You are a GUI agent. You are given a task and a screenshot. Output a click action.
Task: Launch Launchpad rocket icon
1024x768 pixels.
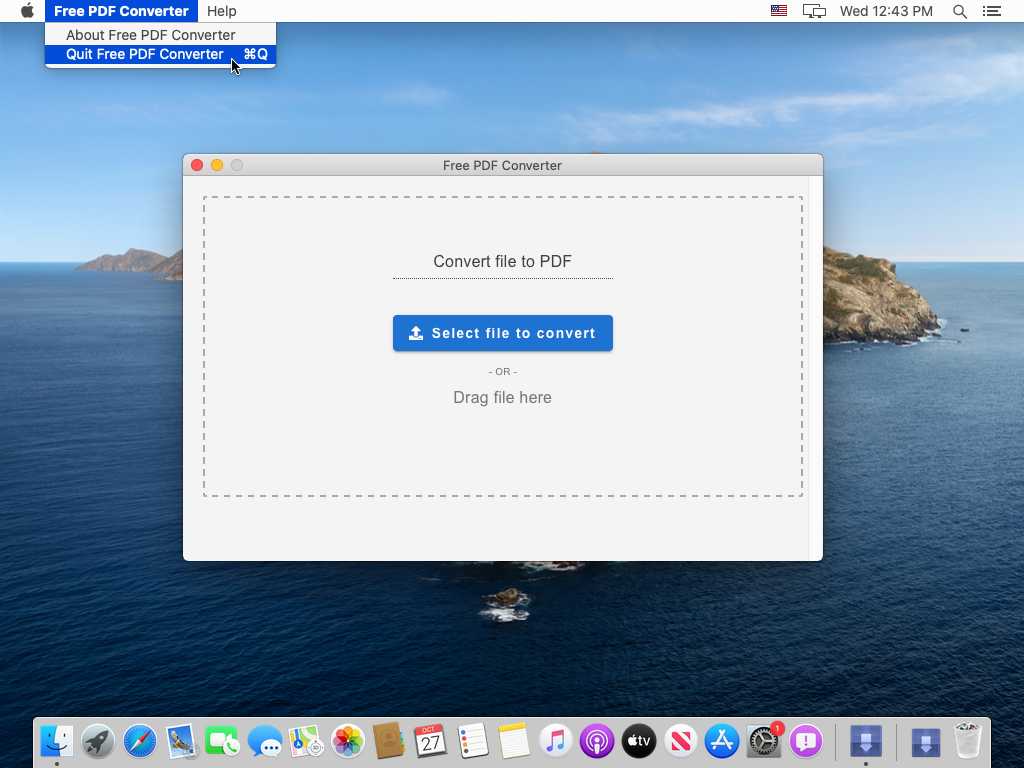pyautogui.click(x=98, y=741)
